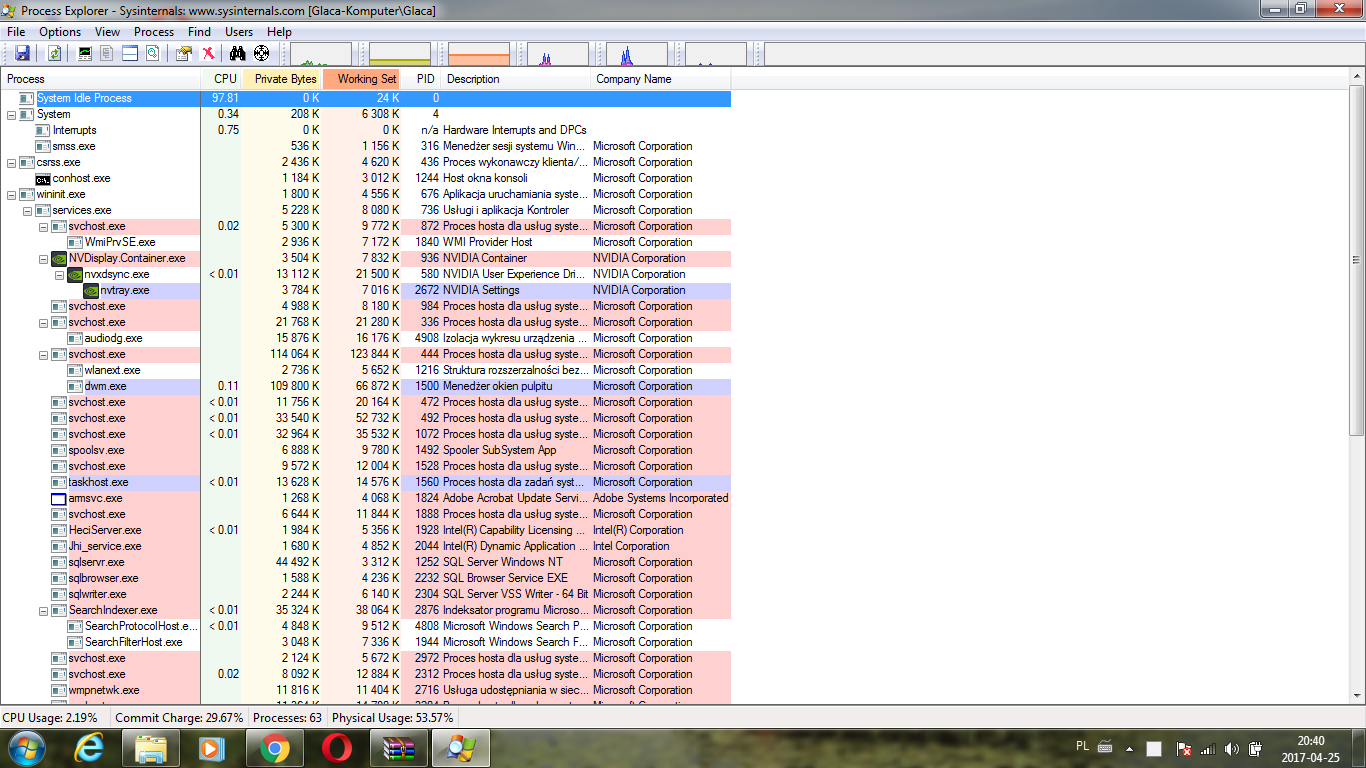Open the Find menu
The image size is (1366, 768).
pos(199,32)
